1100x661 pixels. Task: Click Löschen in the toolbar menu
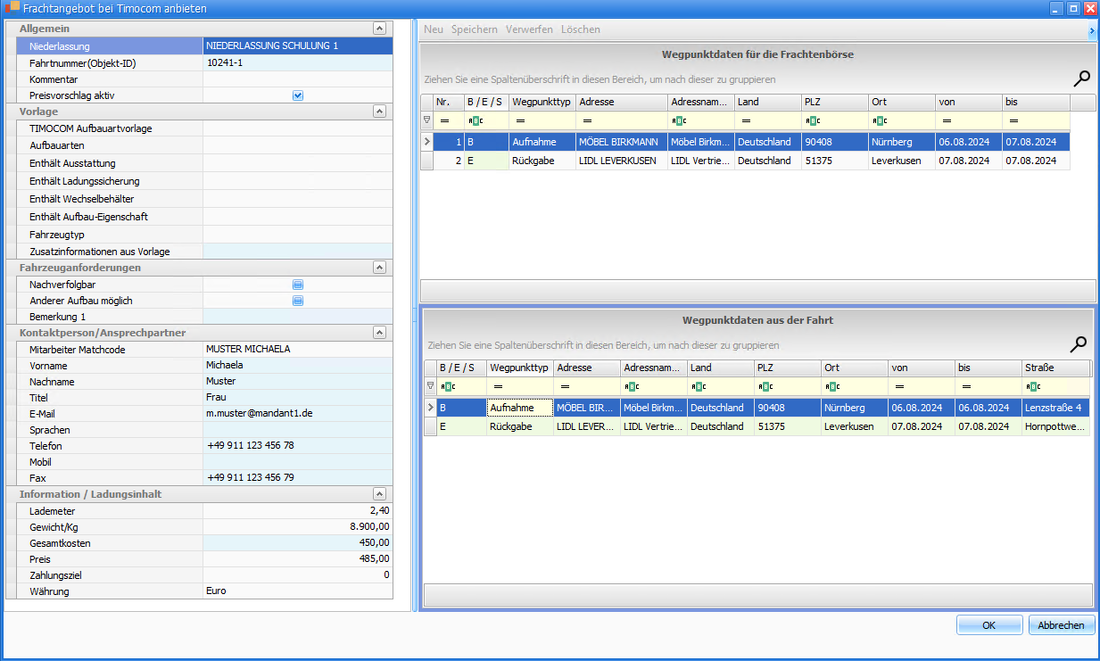pos(580,30)
